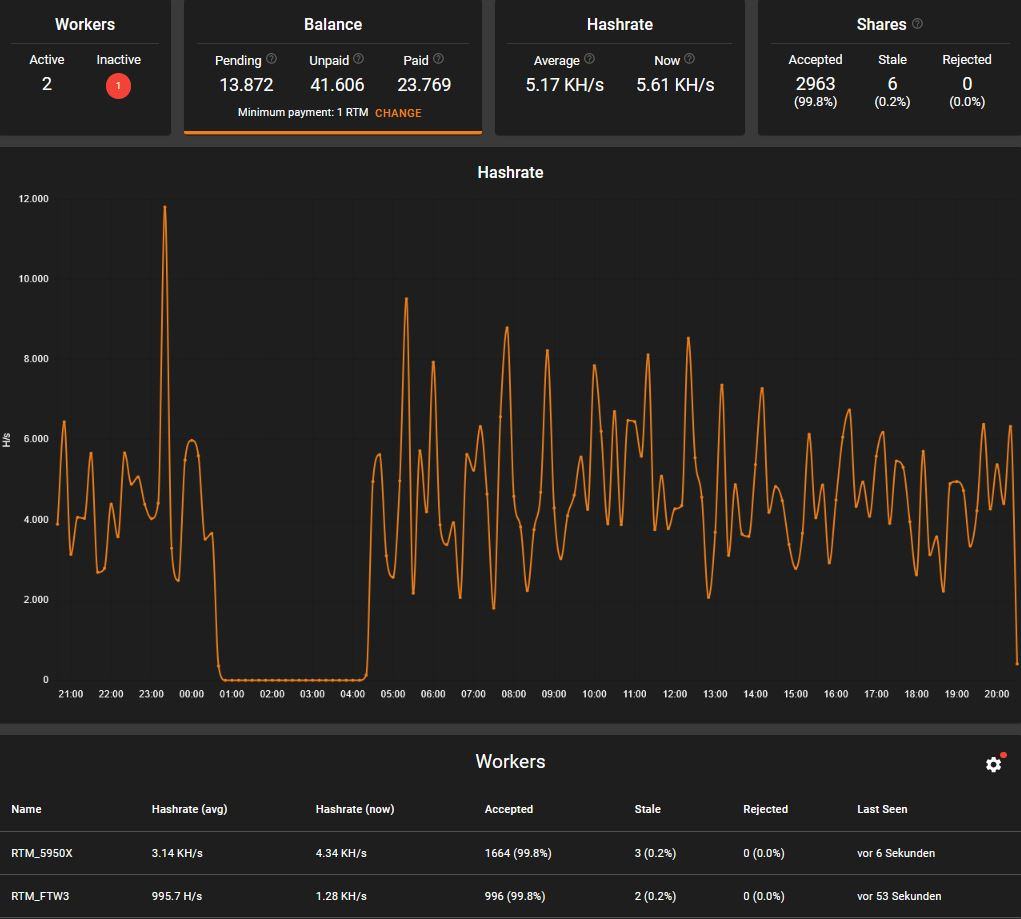This screenshot has width=1021, height=919.
Task: Click 'vor 53 Sekunden' last seen cell
Action: 899,896
